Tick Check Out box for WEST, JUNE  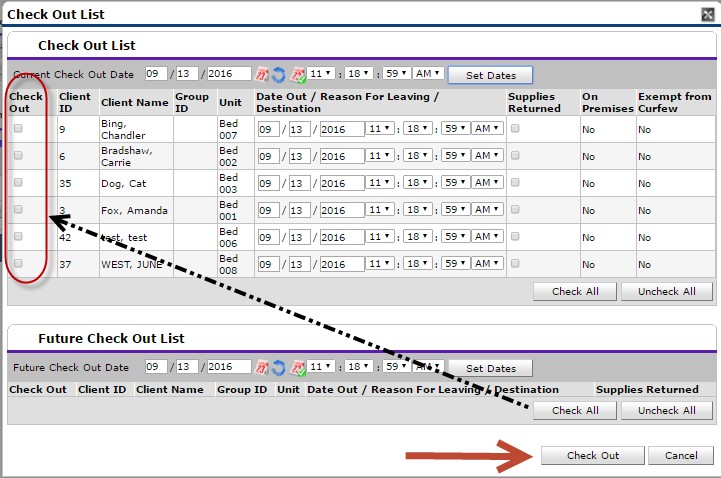(18, 263)
